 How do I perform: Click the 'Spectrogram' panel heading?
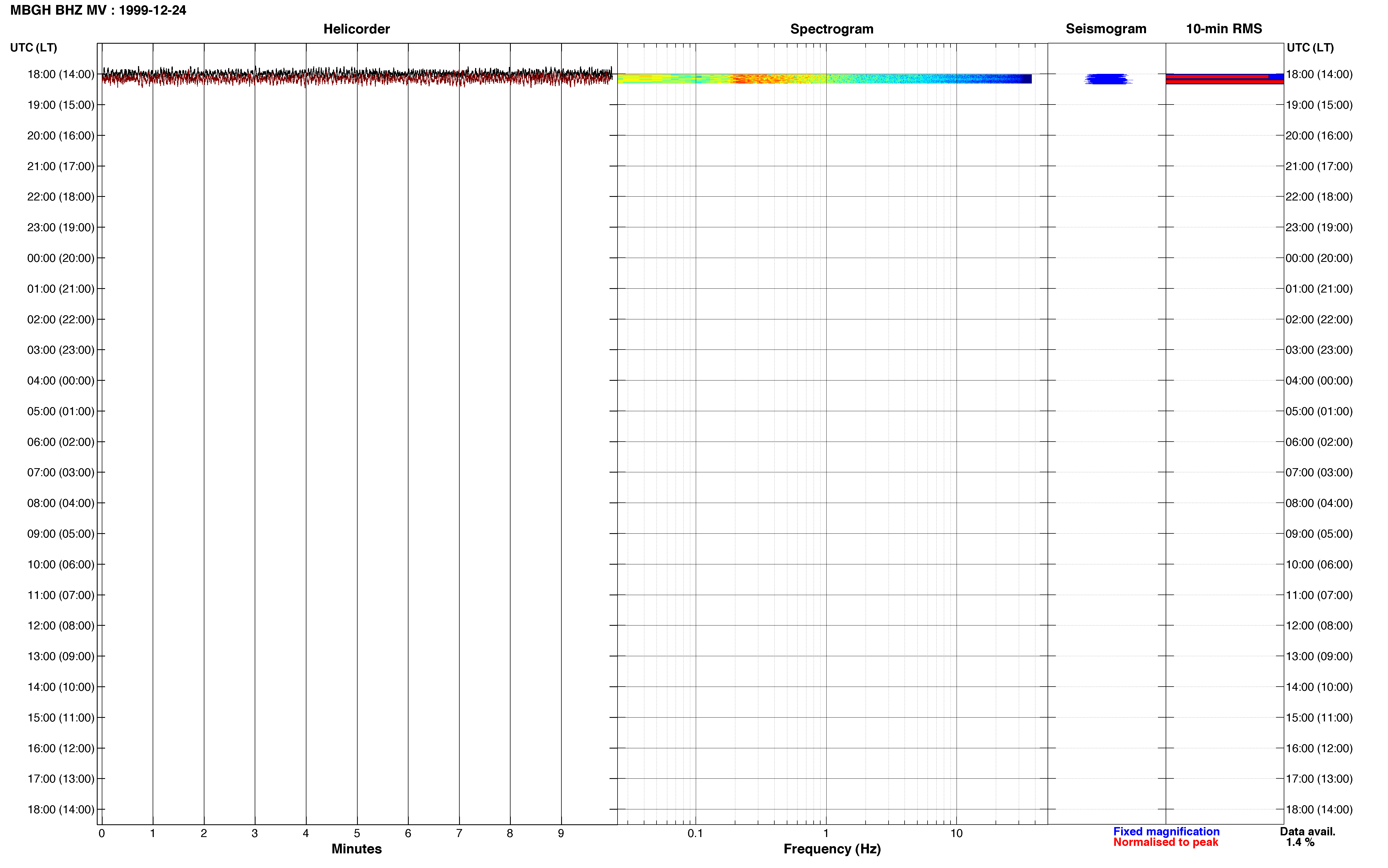[x=832, y=29]
